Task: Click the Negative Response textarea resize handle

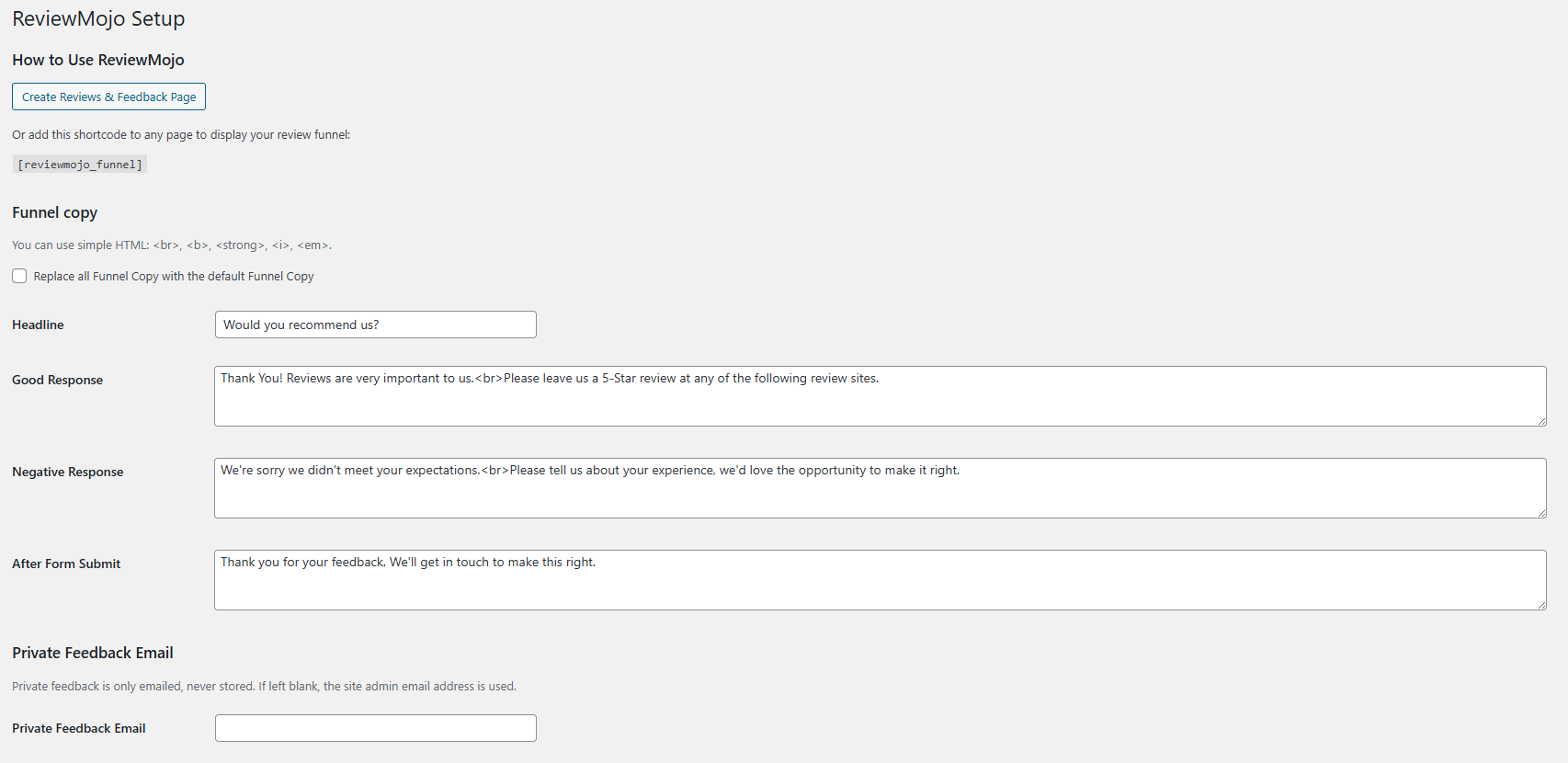Action: click(x=1541, y=513)
